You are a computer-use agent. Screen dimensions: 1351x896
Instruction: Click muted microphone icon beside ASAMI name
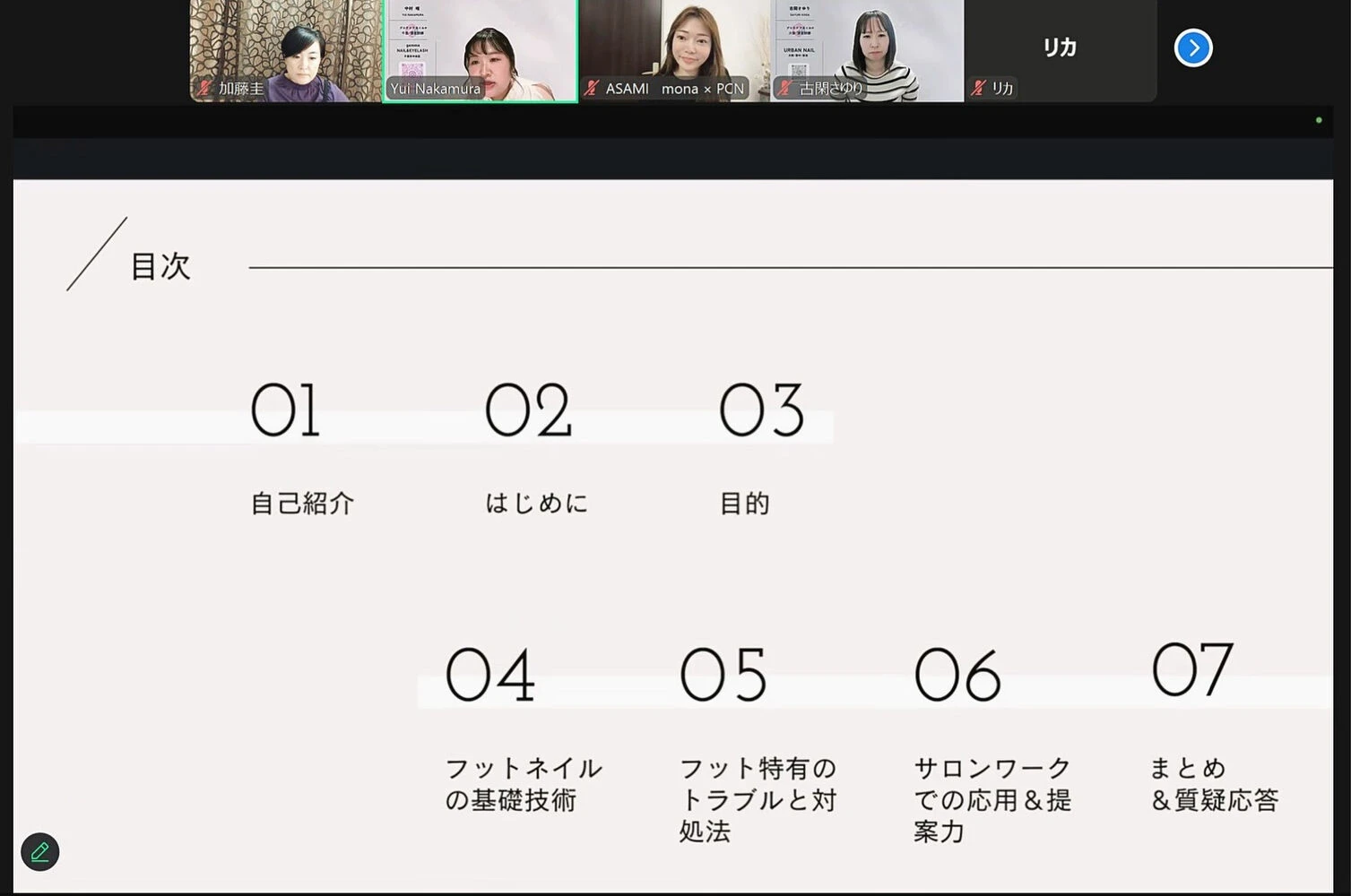pos(592,88)
